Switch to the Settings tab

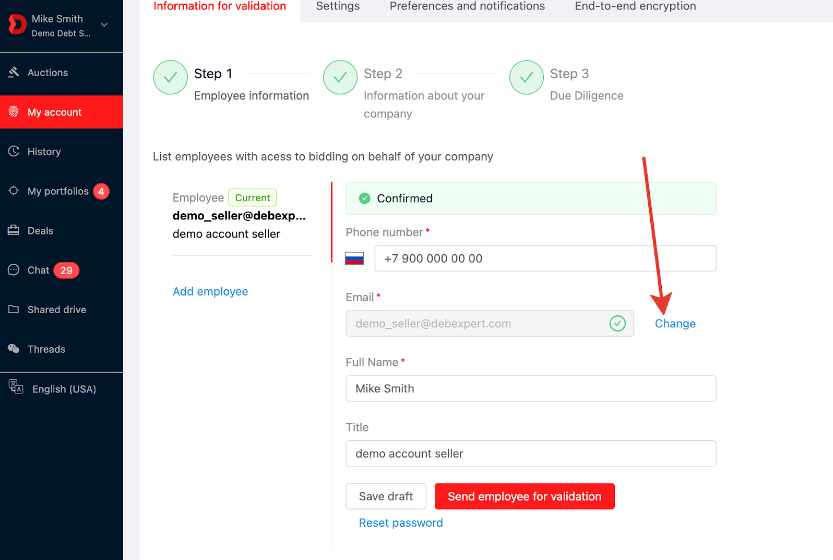coord(338,6)
